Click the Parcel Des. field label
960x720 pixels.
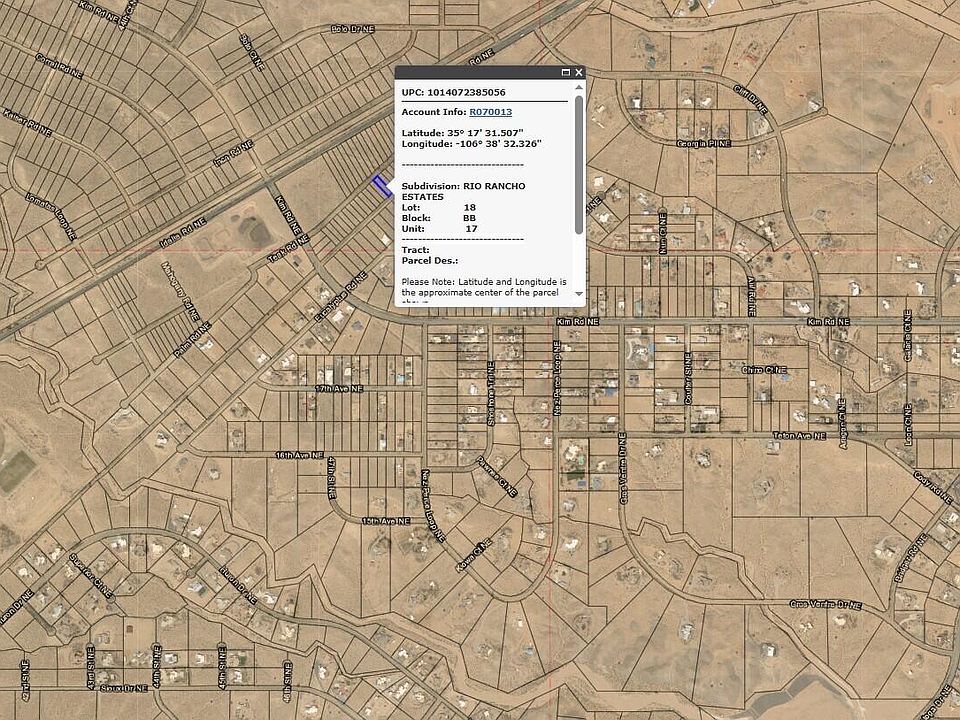point(430,261)
